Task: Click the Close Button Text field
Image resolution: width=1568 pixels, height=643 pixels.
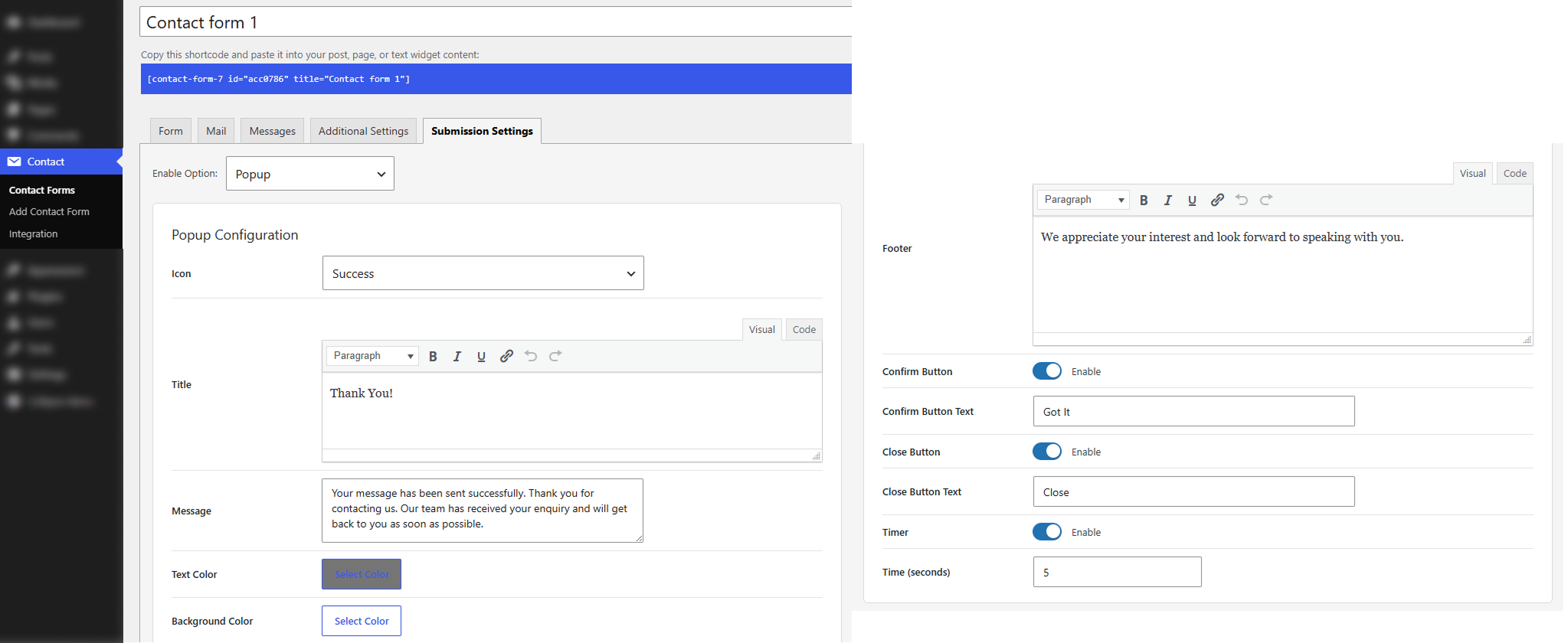Action: (x=1194, y=491)
